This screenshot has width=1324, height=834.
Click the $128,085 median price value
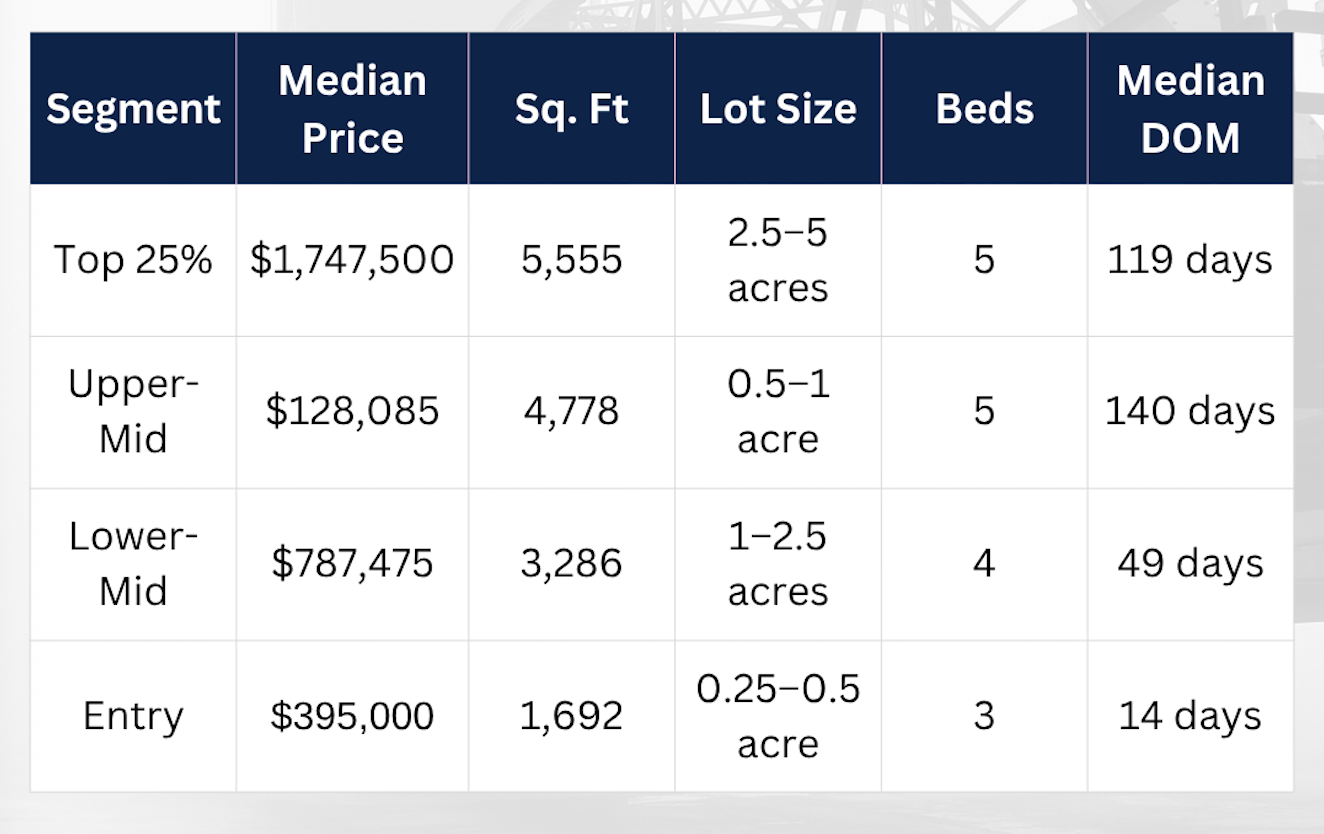(352, 411)
